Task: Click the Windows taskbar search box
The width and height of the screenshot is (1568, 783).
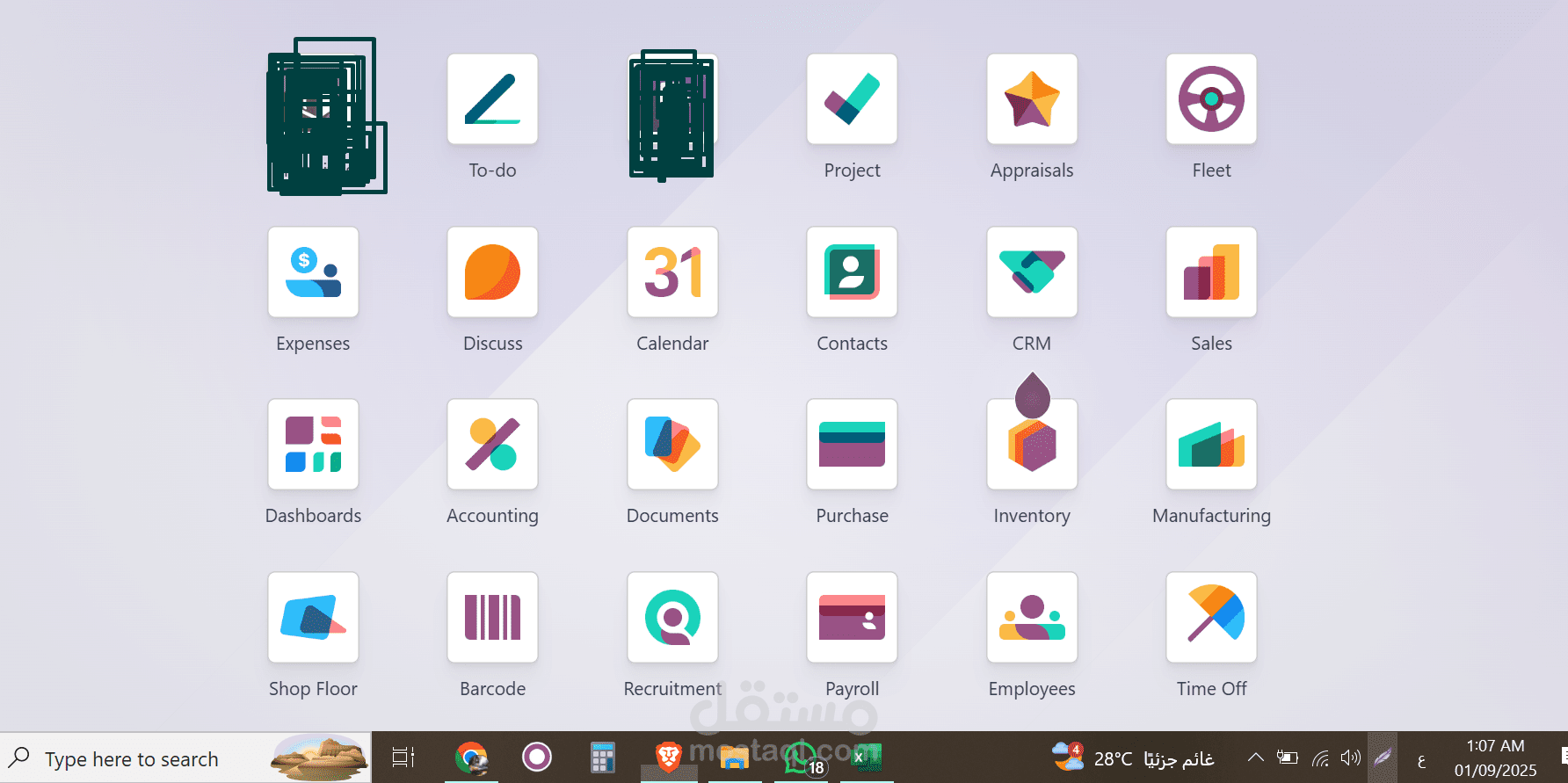Action: (x=185, y=758)
